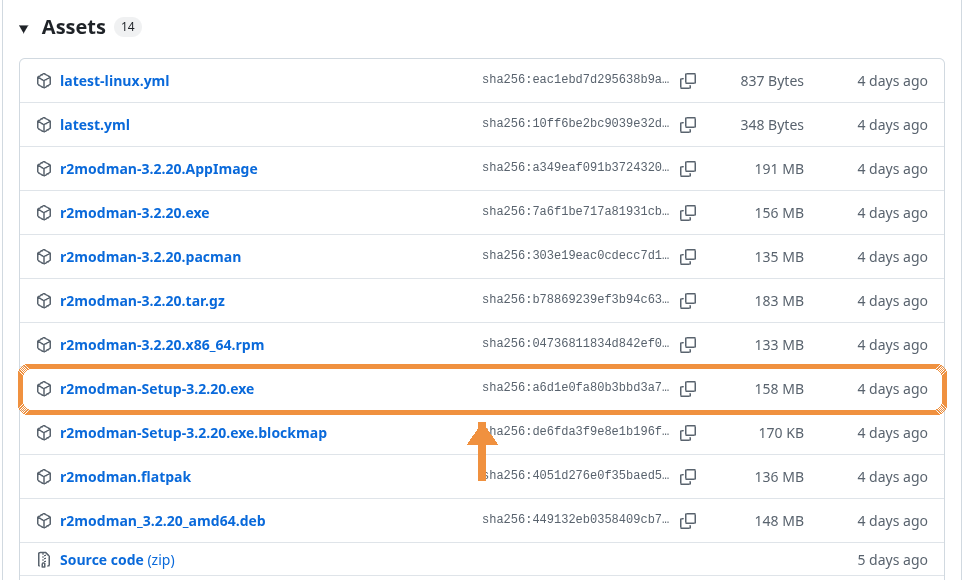Click hash text sha256:449132eb0358409cb7…
This screenshot has height=580, width=970.
(575, 519)
